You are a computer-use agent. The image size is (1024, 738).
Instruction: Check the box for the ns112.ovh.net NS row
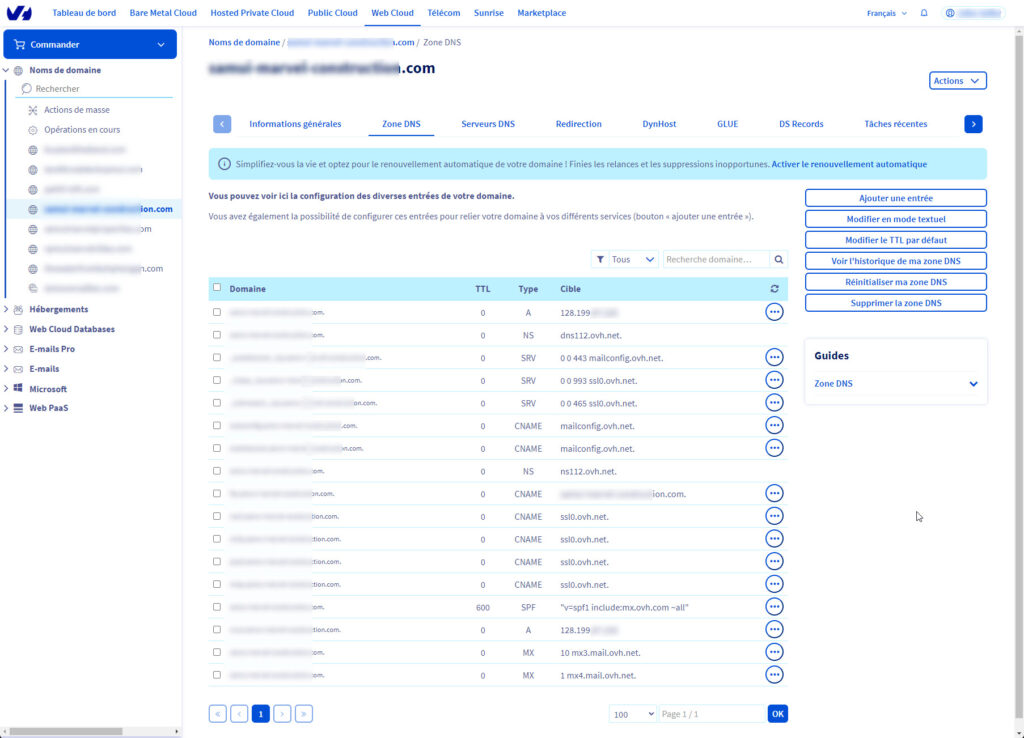217,470
